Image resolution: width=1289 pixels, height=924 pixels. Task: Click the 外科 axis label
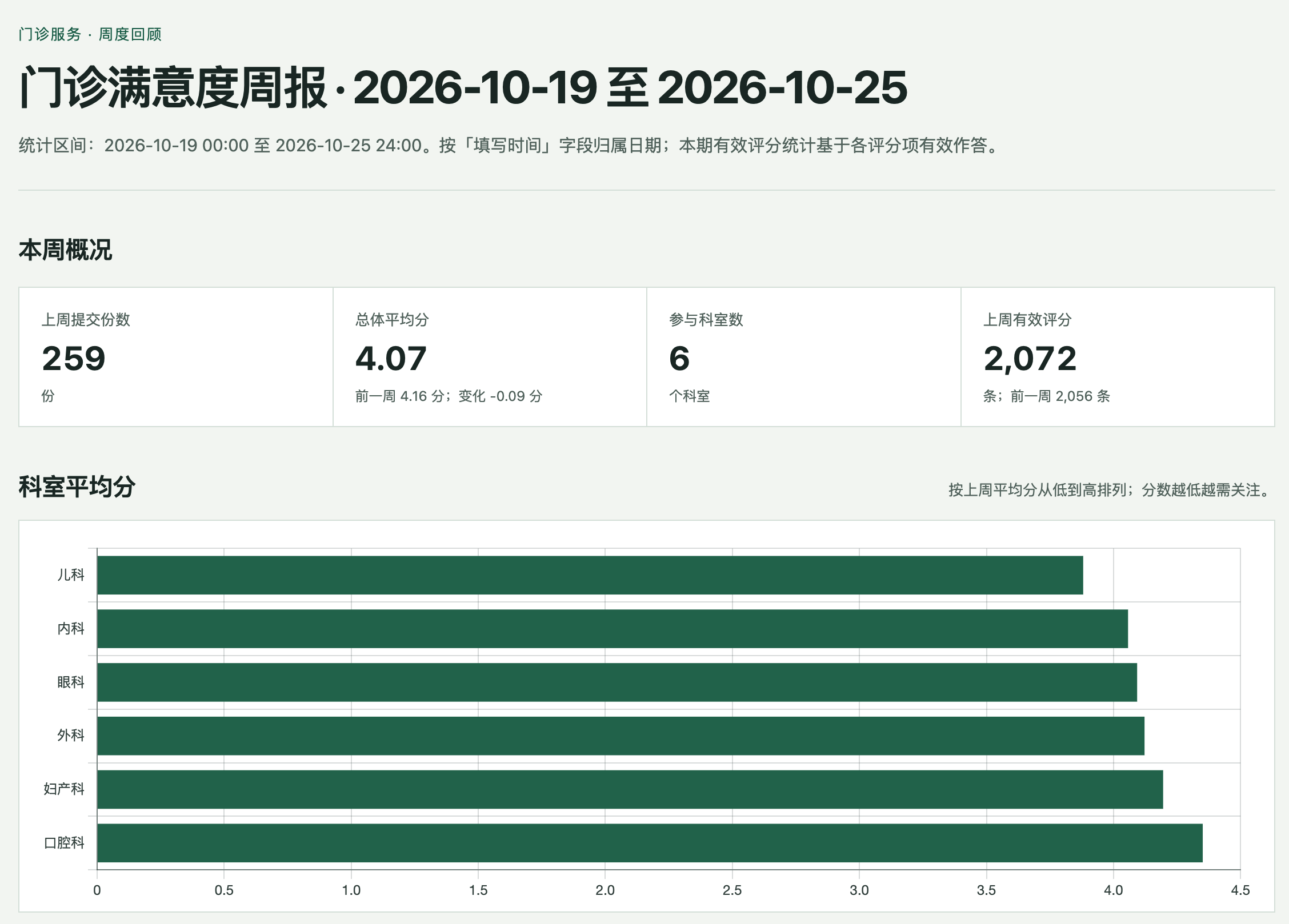[71, 736]
